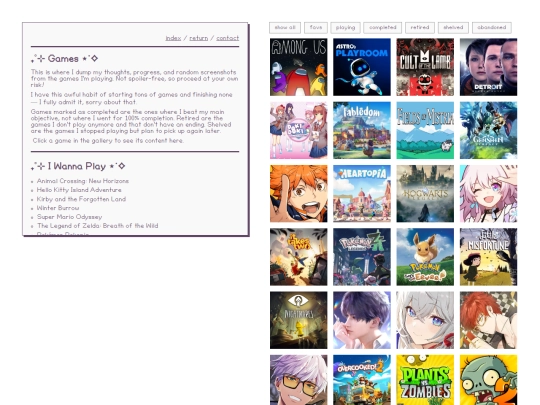Click Animal Crossing: New Horizons list item
This screenshot has width=540, height=405.
click(83, 181)
